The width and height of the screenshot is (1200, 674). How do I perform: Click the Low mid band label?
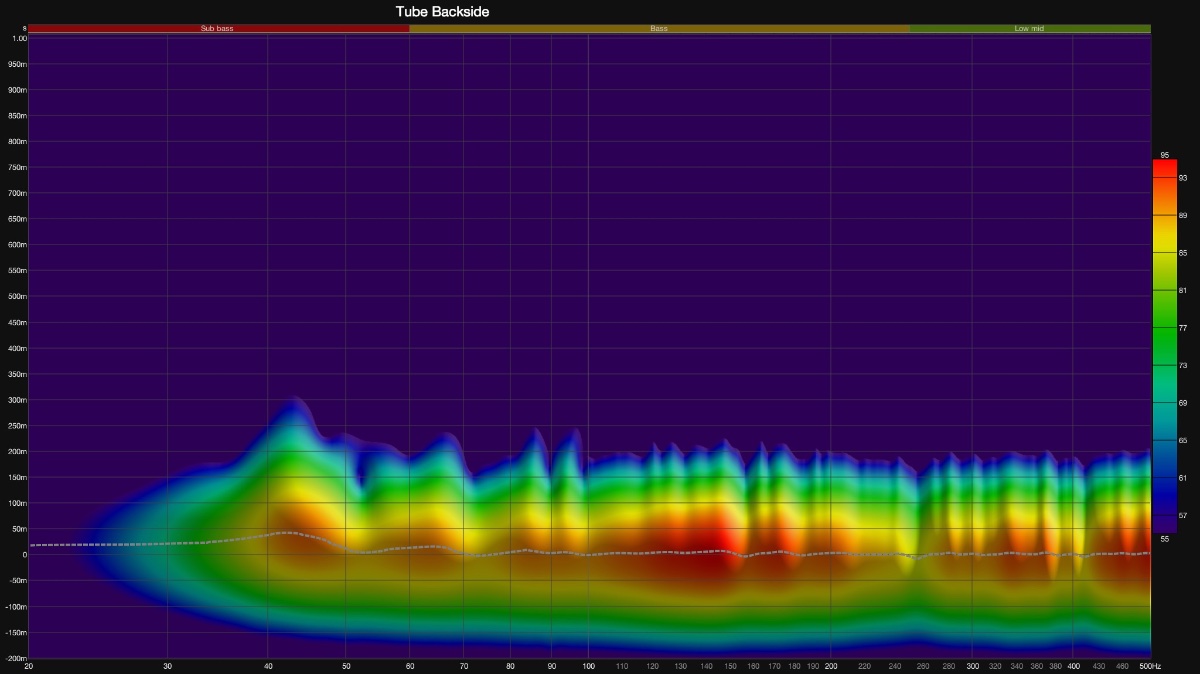pyautogui.click(x=1029, y=29)
